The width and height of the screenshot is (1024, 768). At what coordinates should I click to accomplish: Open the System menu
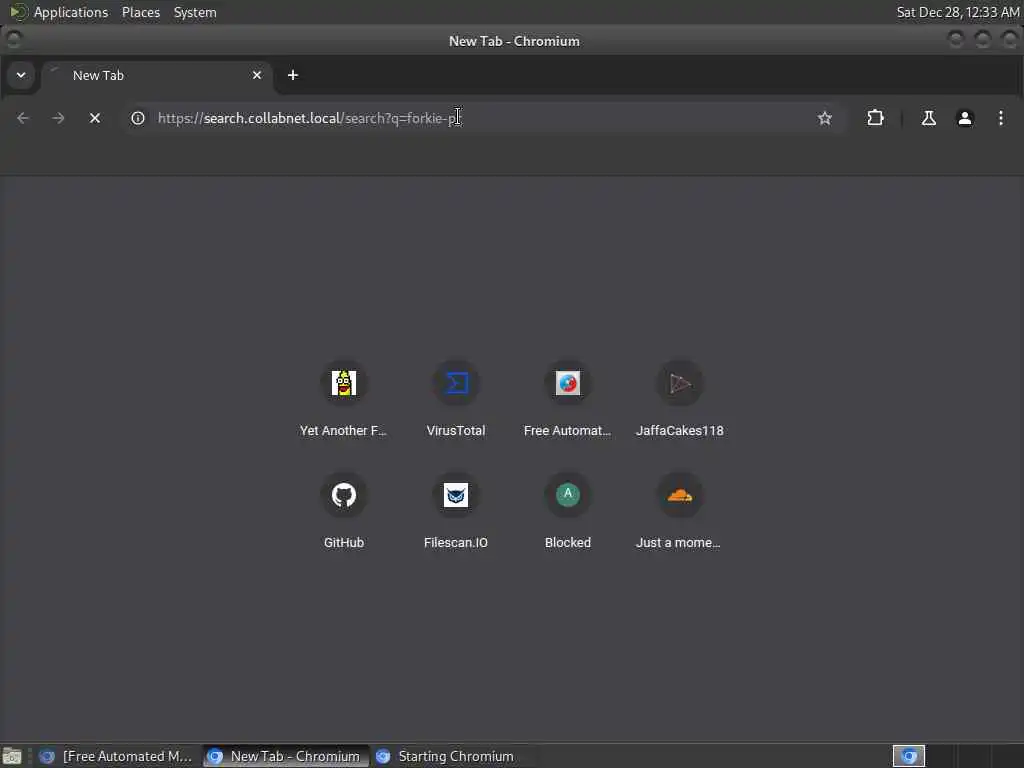click(x=195, y=12)
